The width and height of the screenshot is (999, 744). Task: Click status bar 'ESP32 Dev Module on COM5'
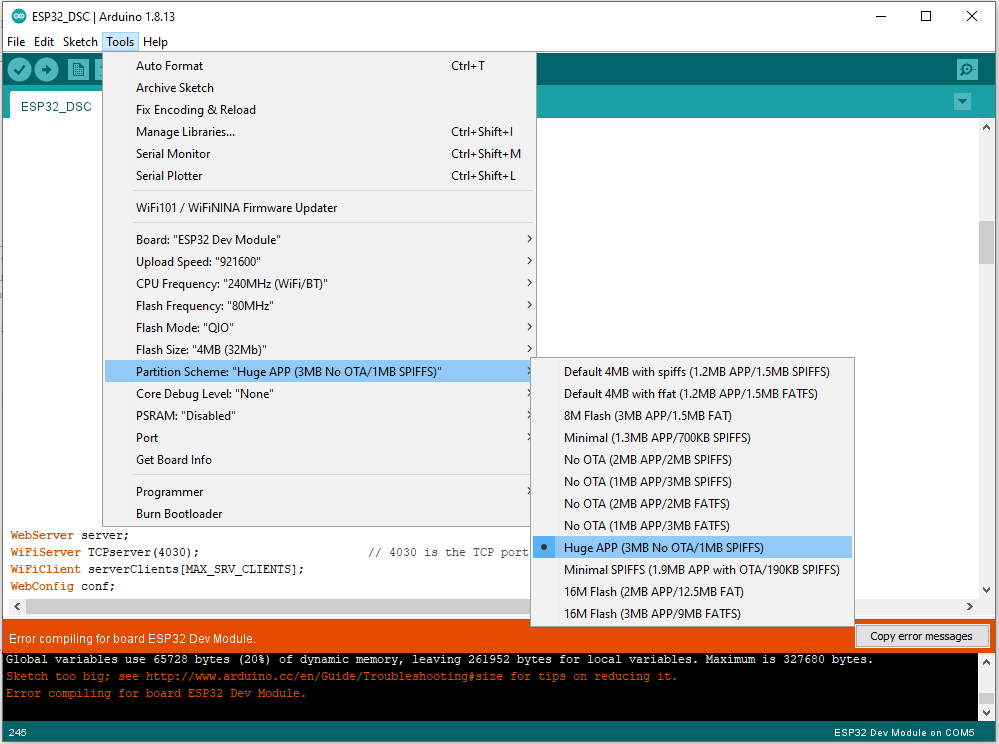coord(904,733)
